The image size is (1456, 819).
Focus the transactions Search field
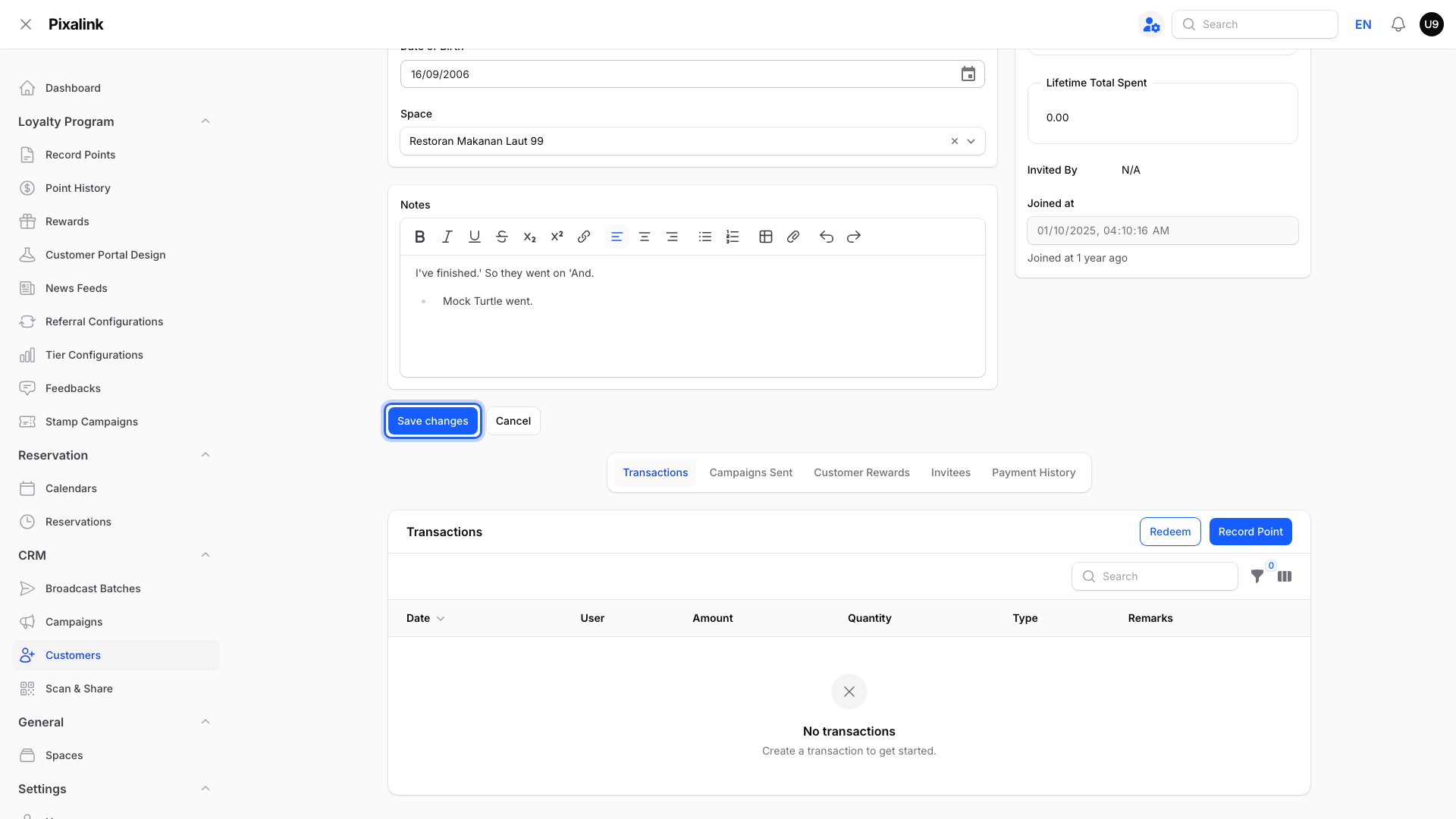(1154, 576)
